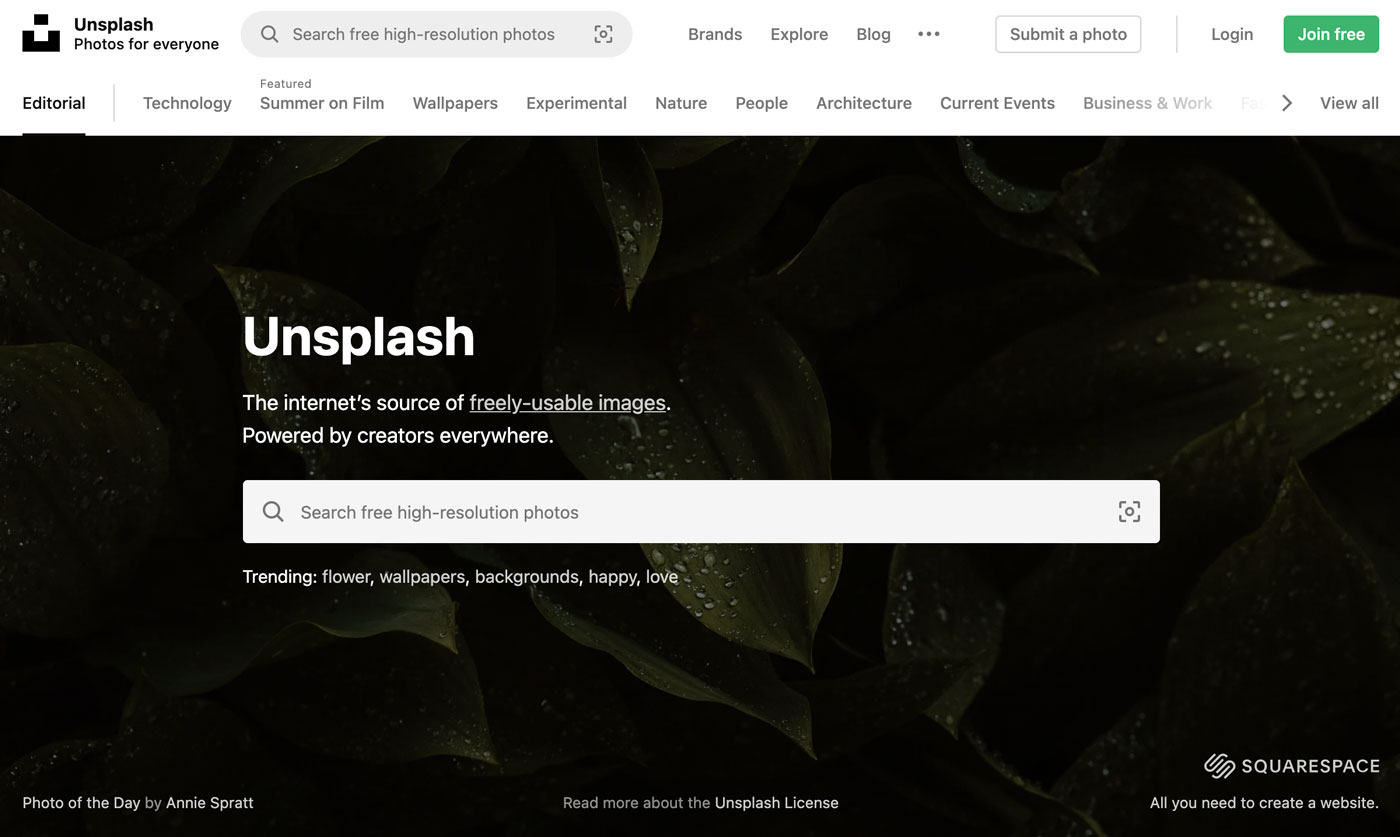
Task: Open the People category
Action: 761,103
